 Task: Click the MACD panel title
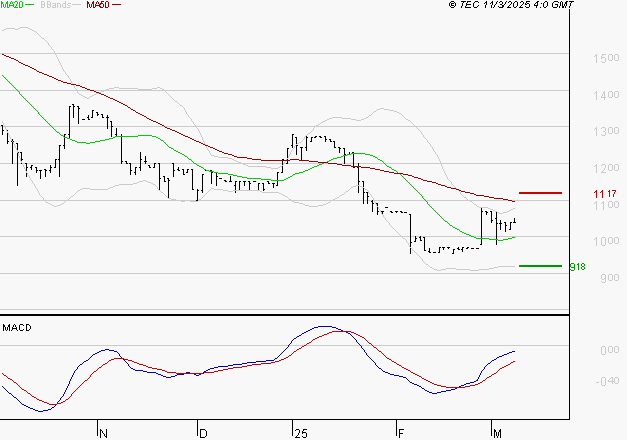(x=17, y=327)
